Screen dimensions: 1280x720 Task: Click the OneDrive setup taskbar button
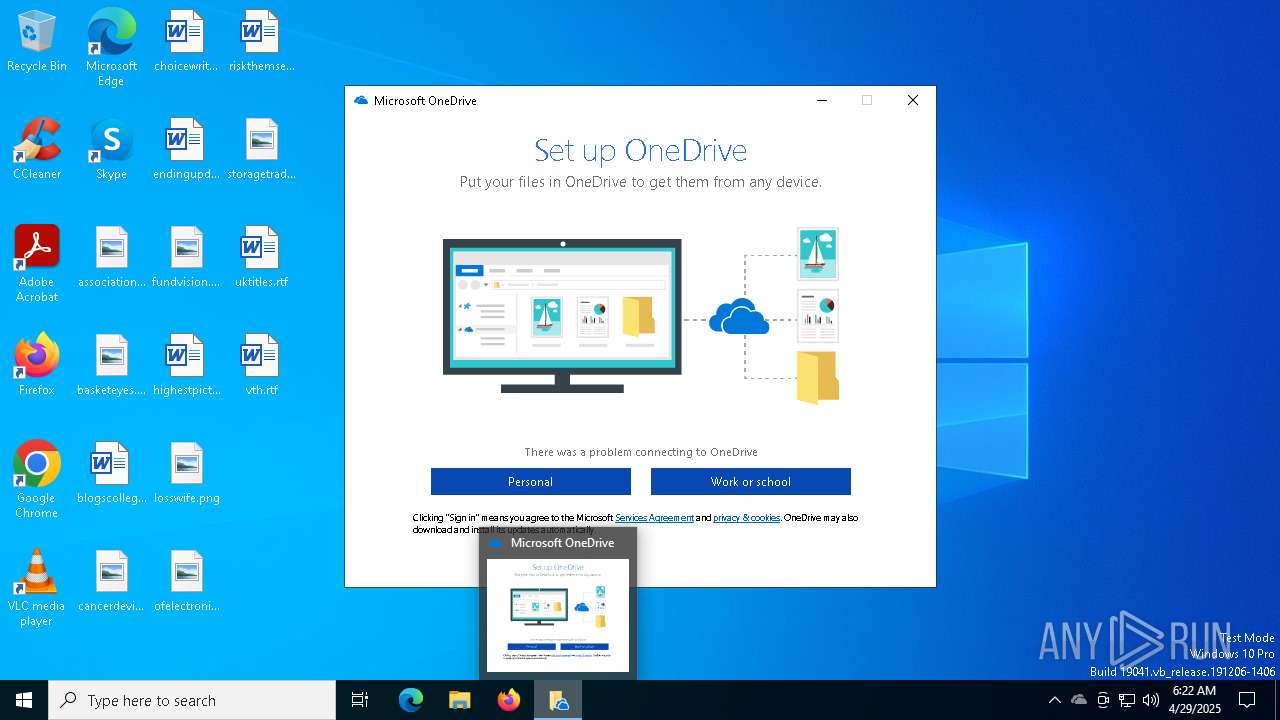[x=558, y=700]
